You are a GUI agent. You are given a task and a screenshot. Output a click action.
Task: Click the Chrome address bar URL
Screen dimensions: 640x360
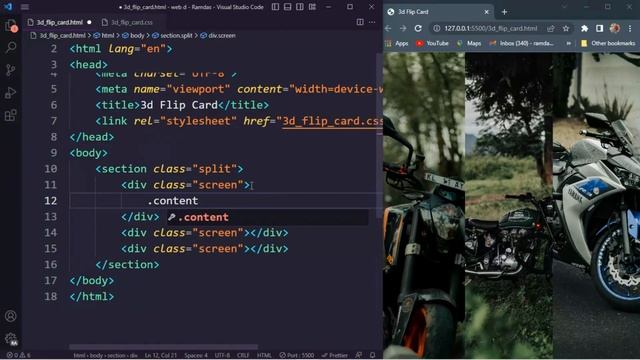click(x=491, y=28)
